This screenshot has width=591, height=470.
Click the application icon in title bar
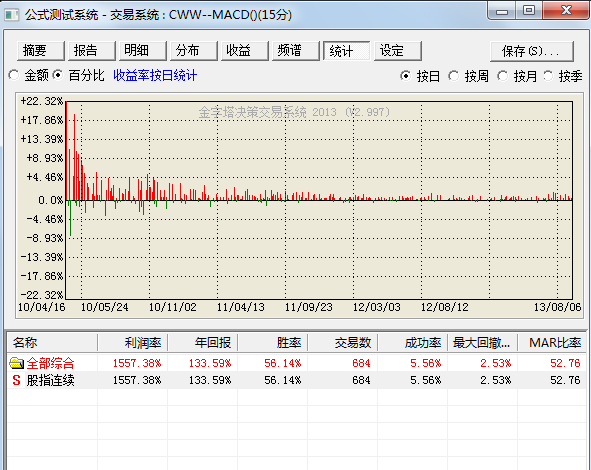click(x=12, y=15)
